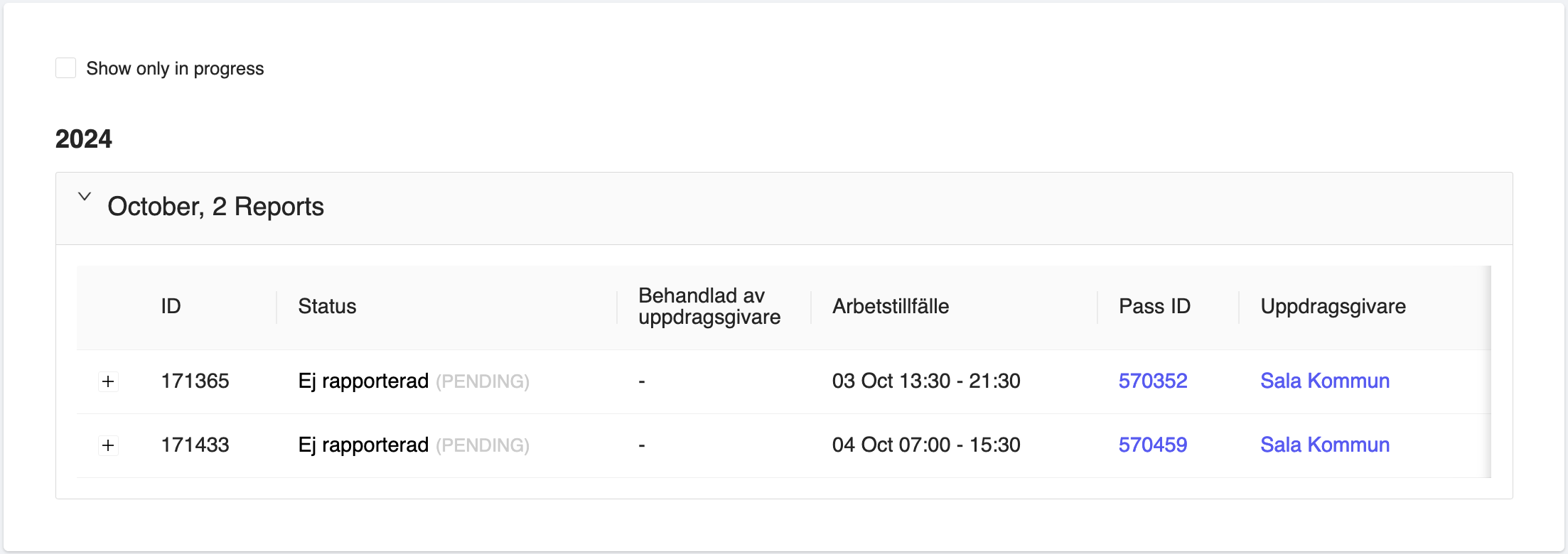Expand row for report 171365
This screenshot has height=554, width=1568.
108,381
